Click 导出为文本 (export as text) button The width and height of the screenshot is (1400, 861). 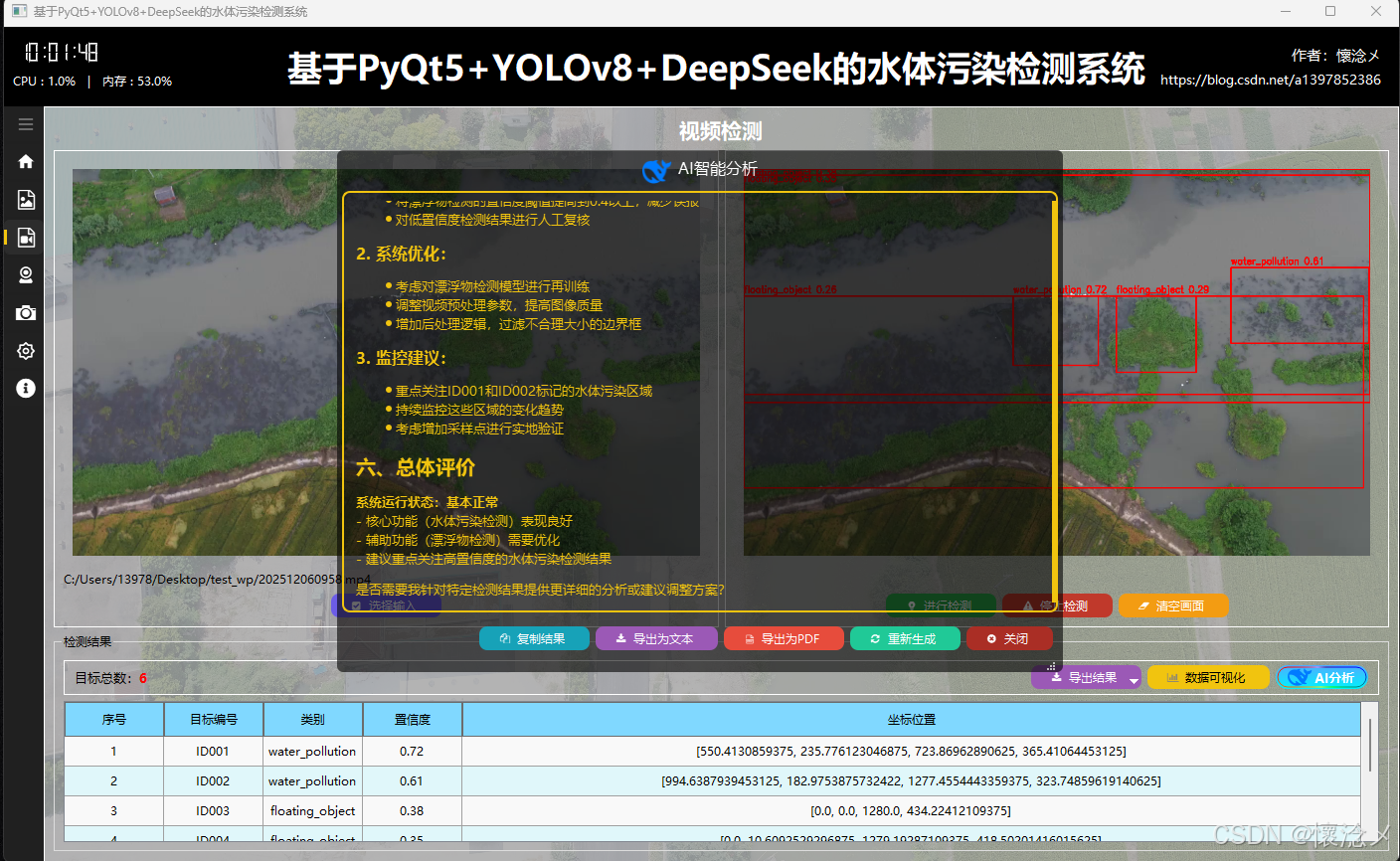(x=656, y=638)
